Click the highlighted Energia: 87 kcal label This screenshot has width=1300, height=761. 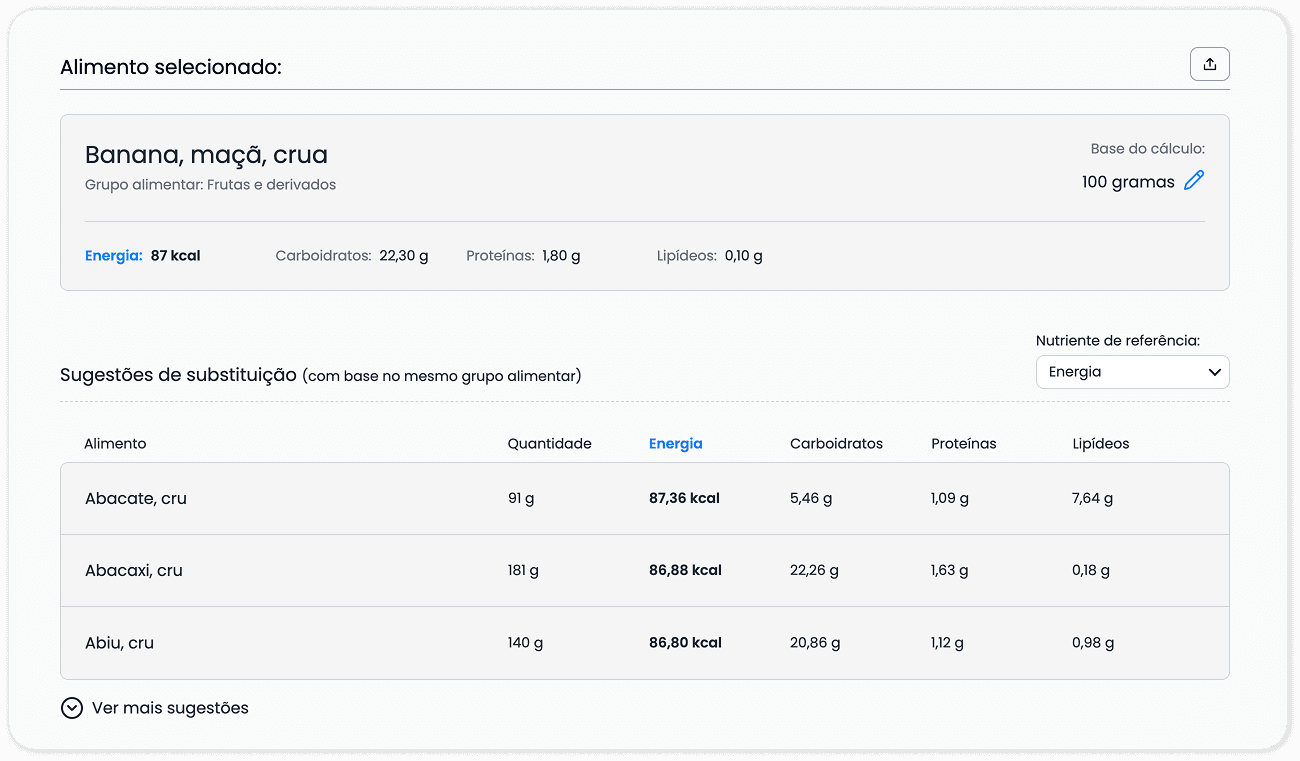pyautogui.click(x=141, y=255)
